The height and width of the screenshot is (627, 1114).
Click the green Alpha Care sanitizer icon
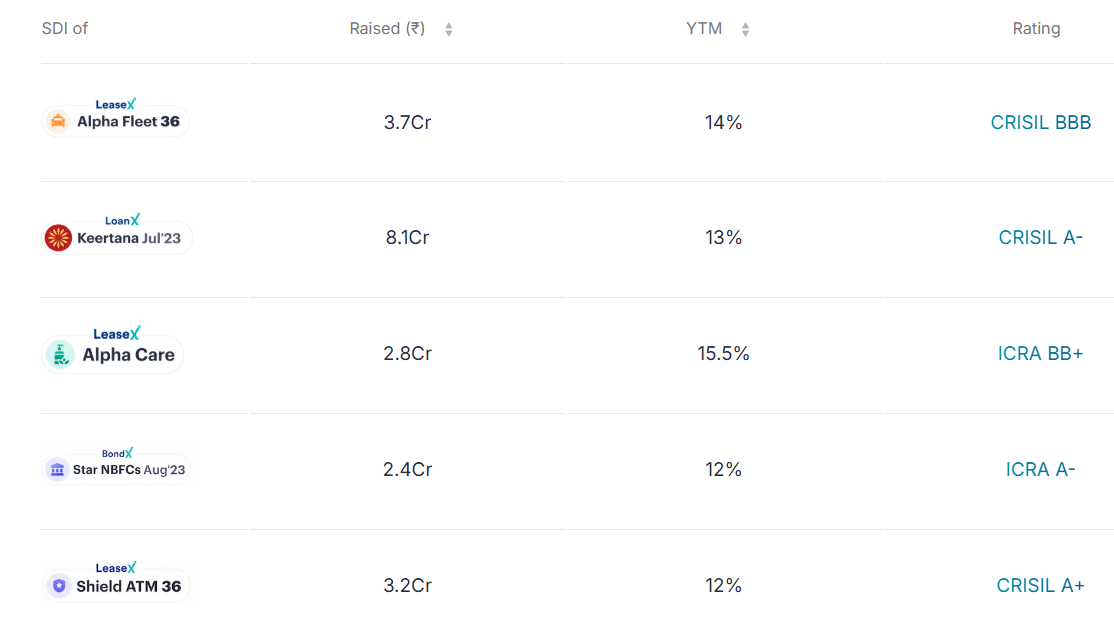(60, 354)
